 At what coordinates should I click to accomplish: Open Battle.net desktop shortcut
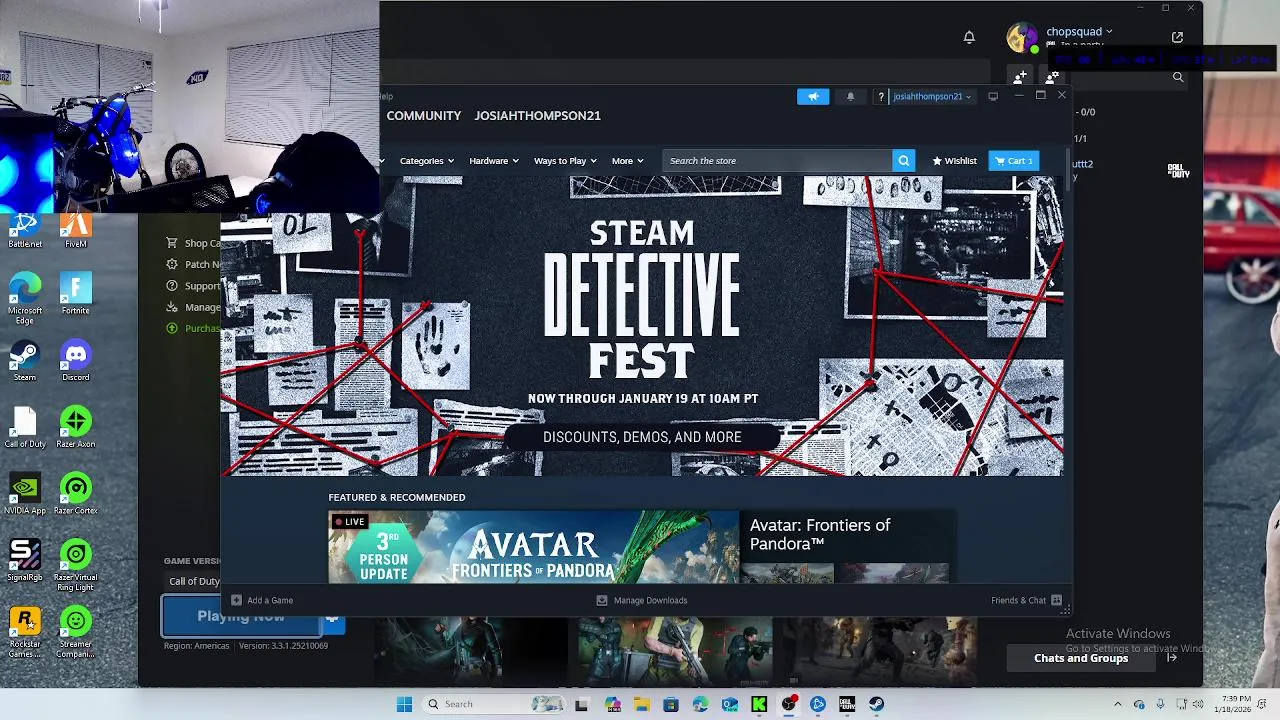tap(25, 231)
